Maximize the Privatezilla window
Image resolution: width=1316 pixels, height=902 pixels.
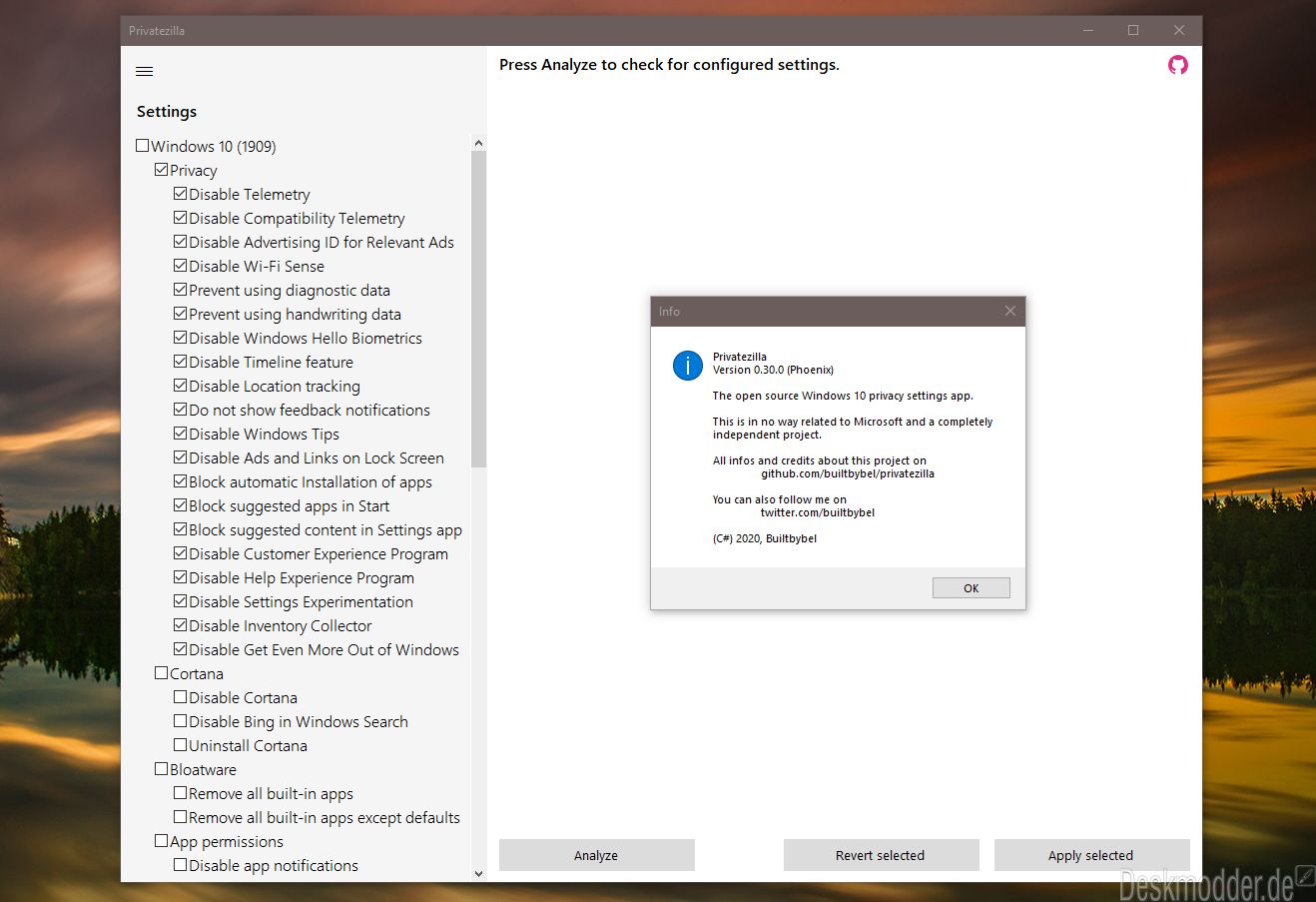click(x=1133, y=31)
